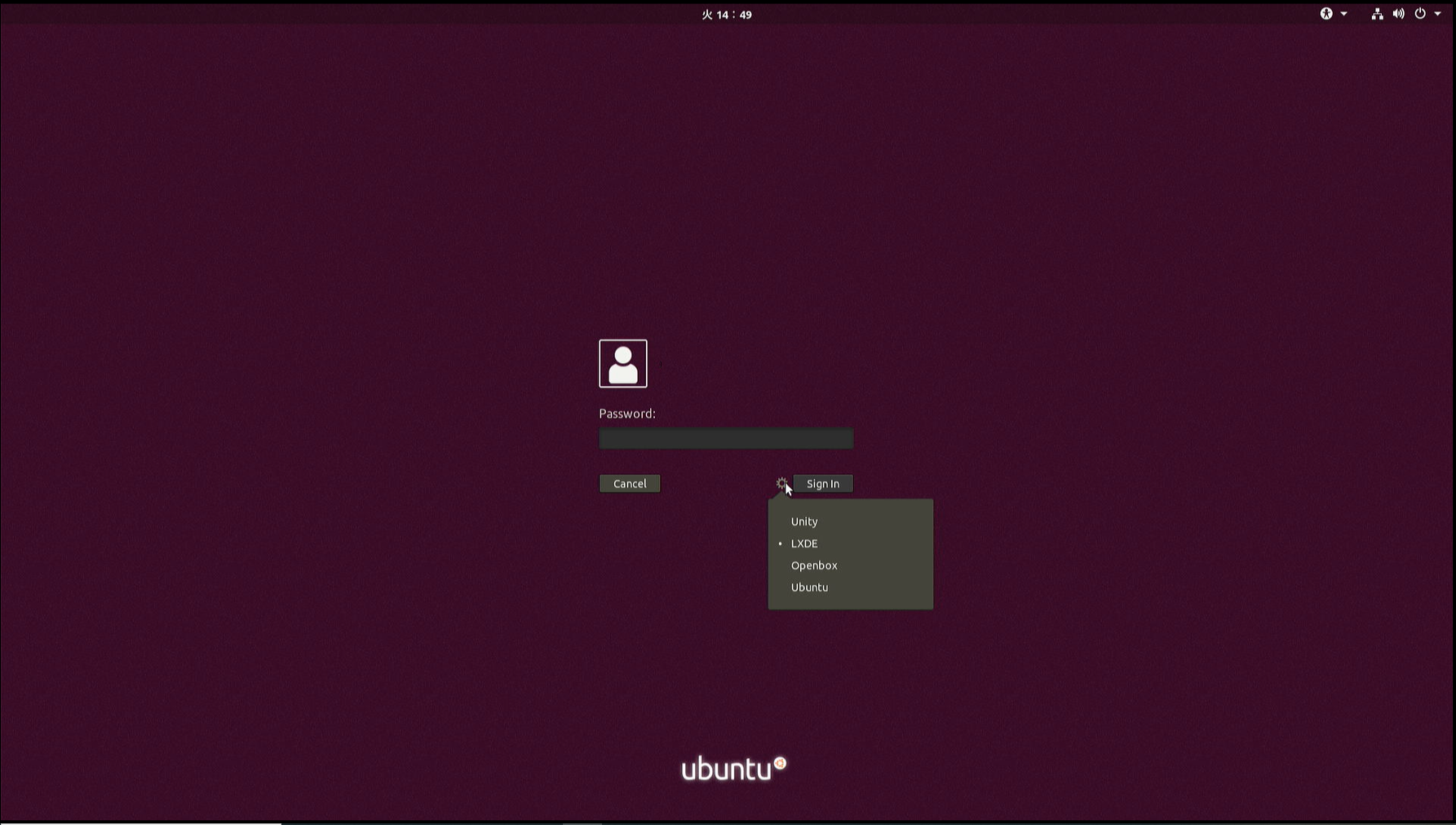Click the Sign In button

pos(823,484)
